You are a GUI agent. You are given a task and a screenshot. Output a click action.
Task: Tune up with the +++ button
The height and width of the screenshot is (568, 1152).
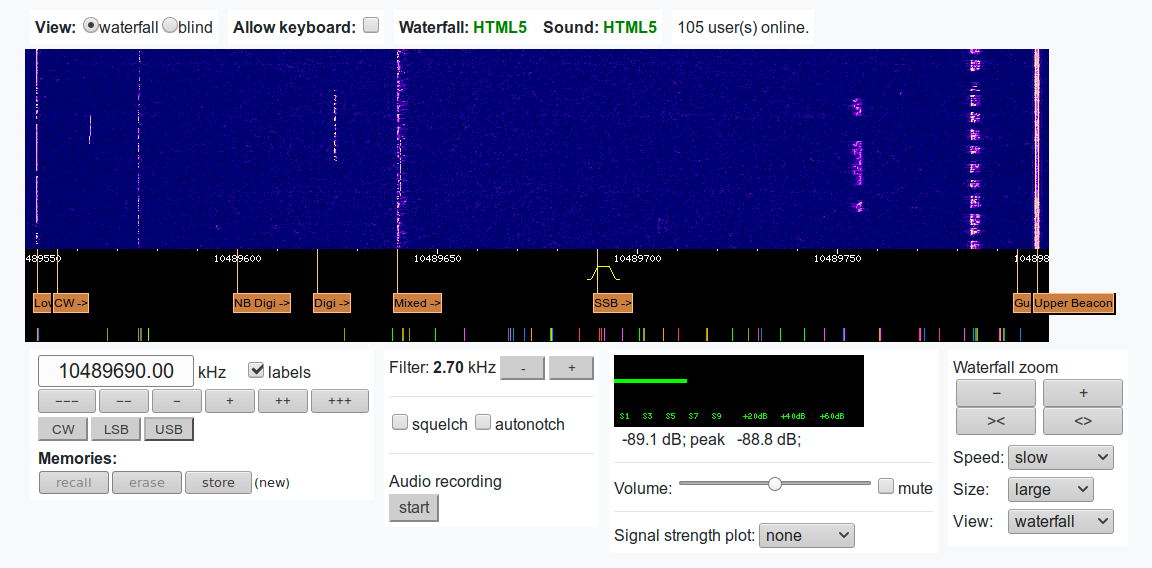340,401
